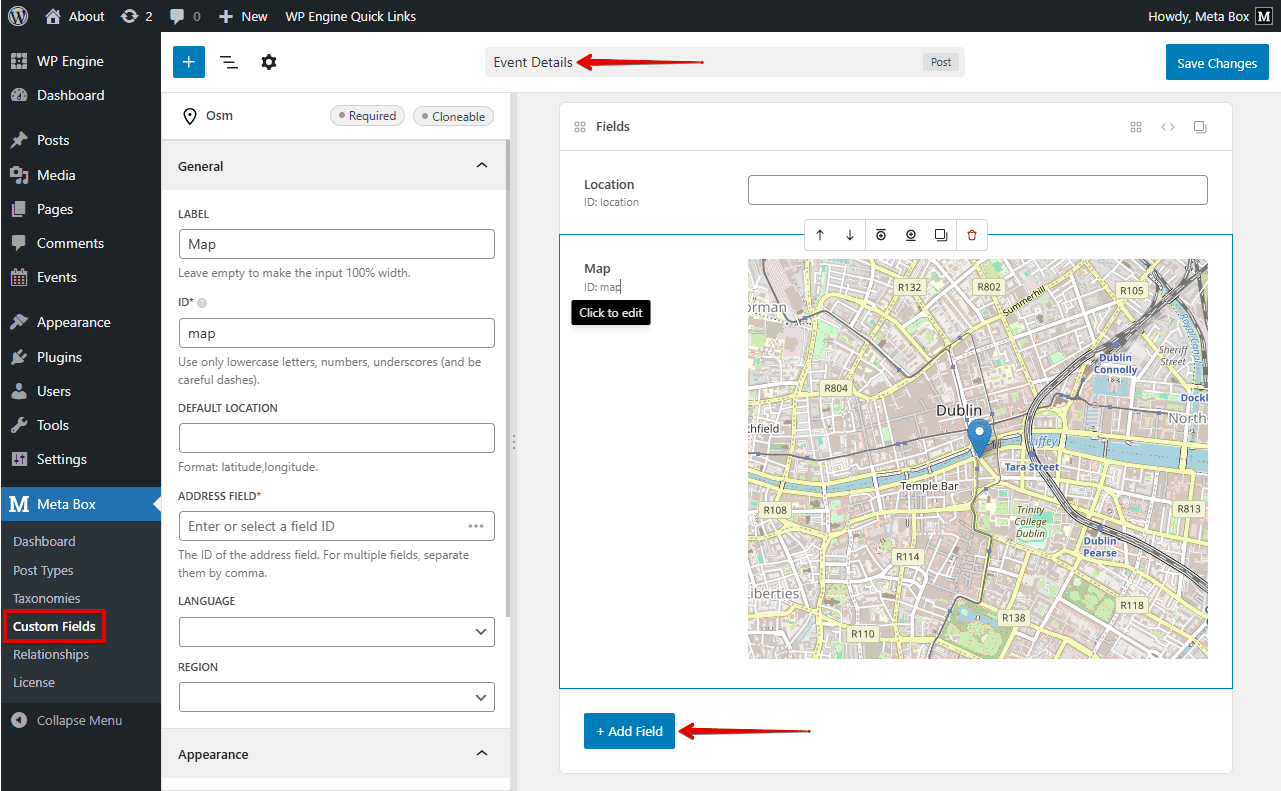The width and height of the screenshot is (1281, 791).
Task: Collapse the Appearance section
Action: point(481,754)
